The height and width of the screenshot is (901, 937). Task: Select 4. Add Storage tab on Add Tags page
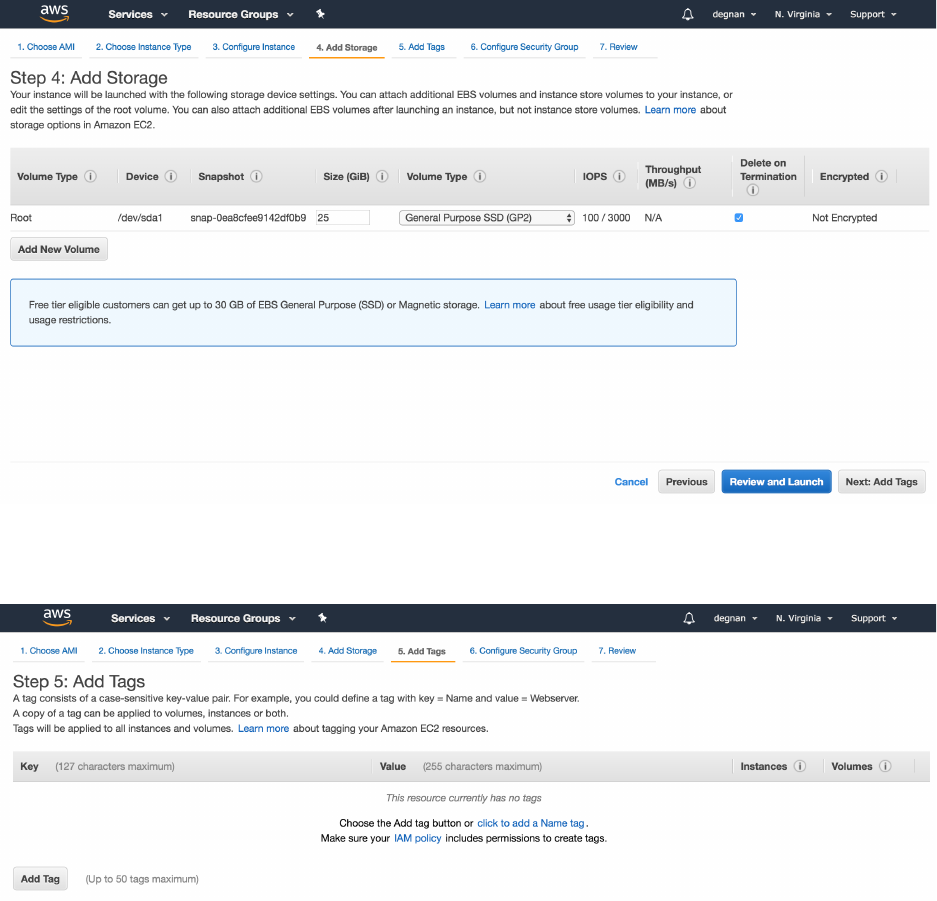(348, 651)
